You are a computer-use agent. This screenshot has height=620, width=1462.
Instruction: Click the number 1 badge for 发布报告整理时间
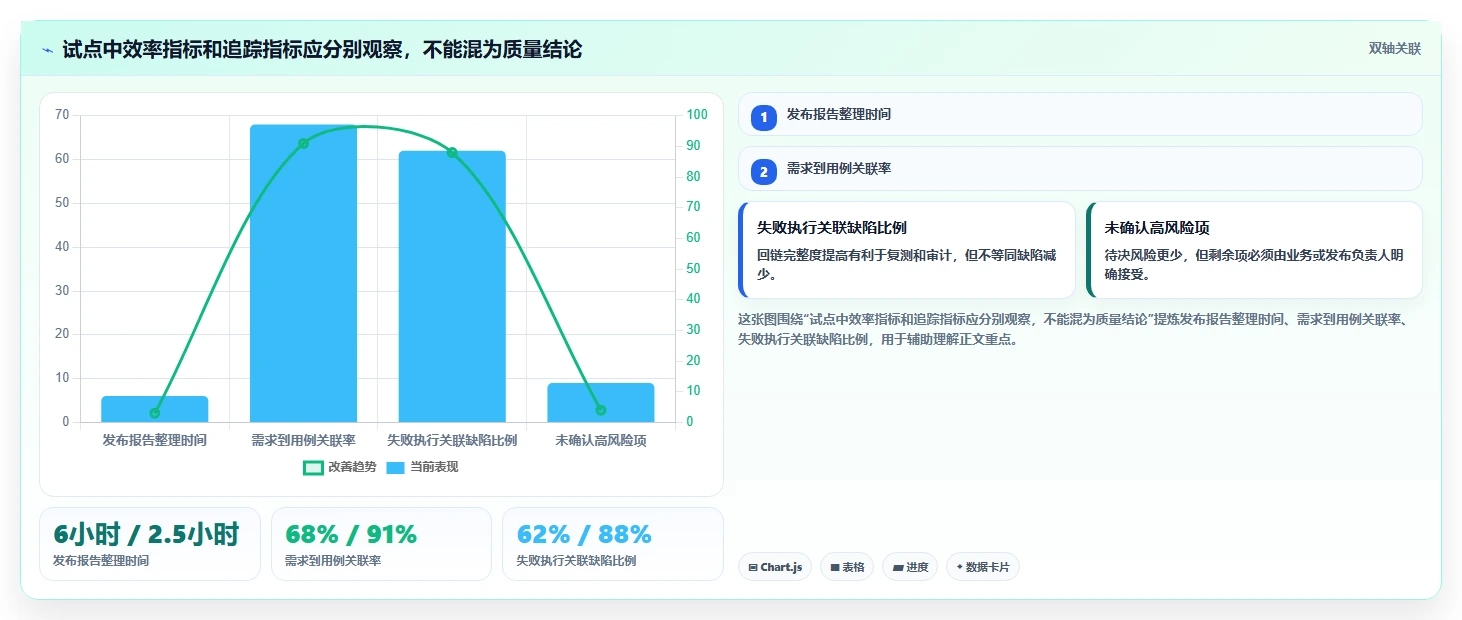click(x=764, y=117)
